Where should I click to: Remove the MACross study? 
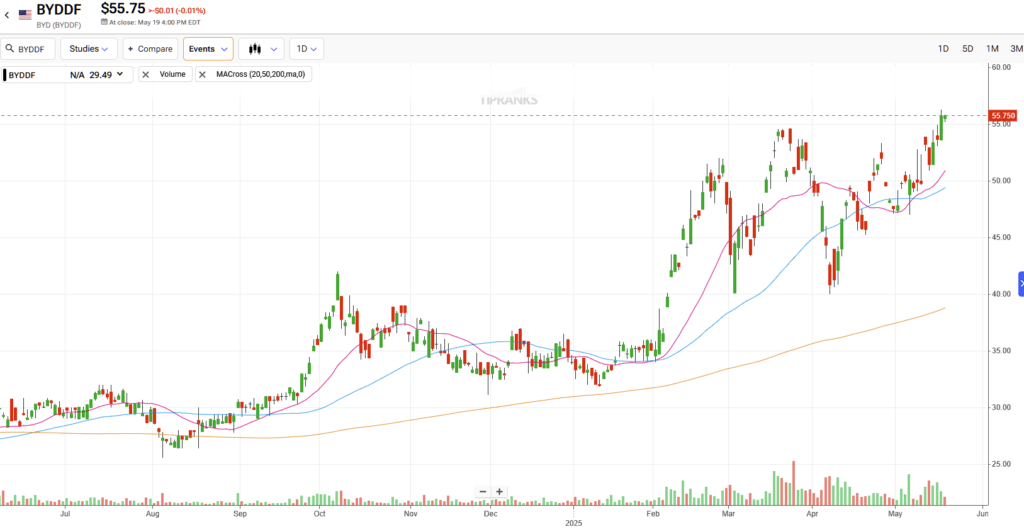click(202, 74)
